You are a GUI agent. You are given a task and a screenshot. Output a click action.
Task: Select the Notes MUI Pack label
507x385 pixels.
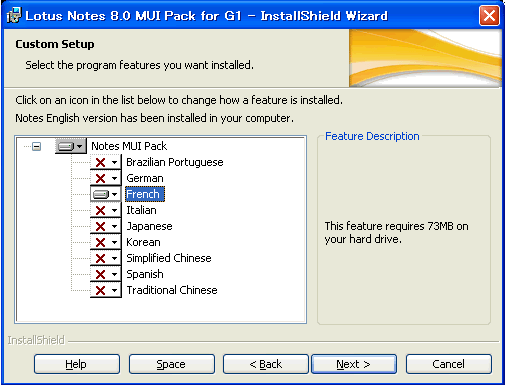129,146
